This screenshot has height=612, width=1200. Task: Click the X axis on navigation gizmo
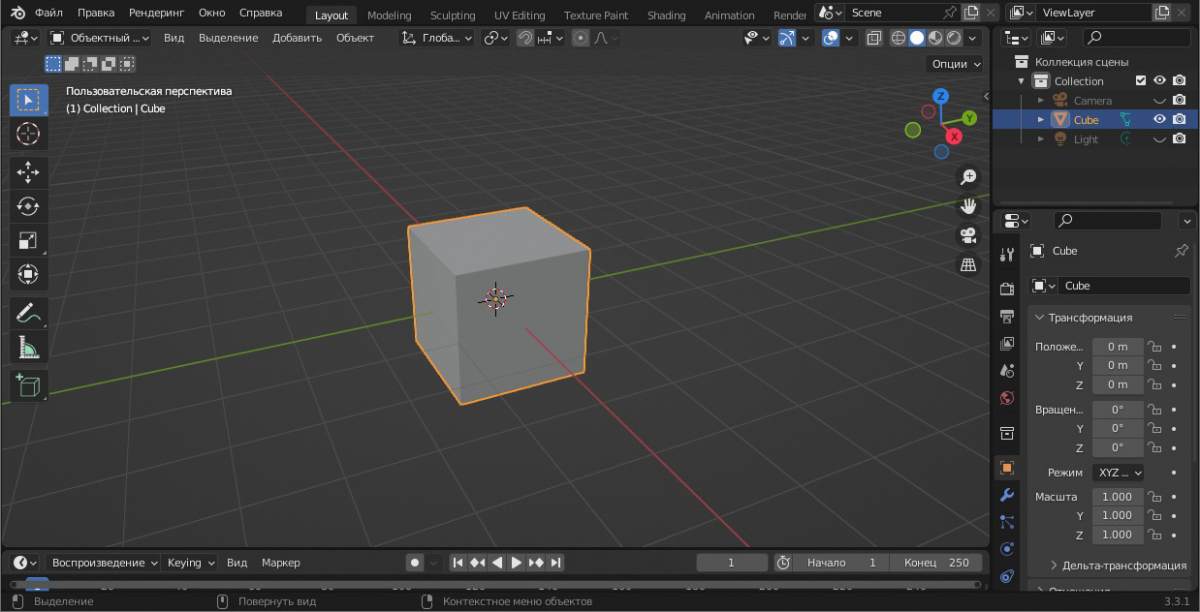[954, 136]
